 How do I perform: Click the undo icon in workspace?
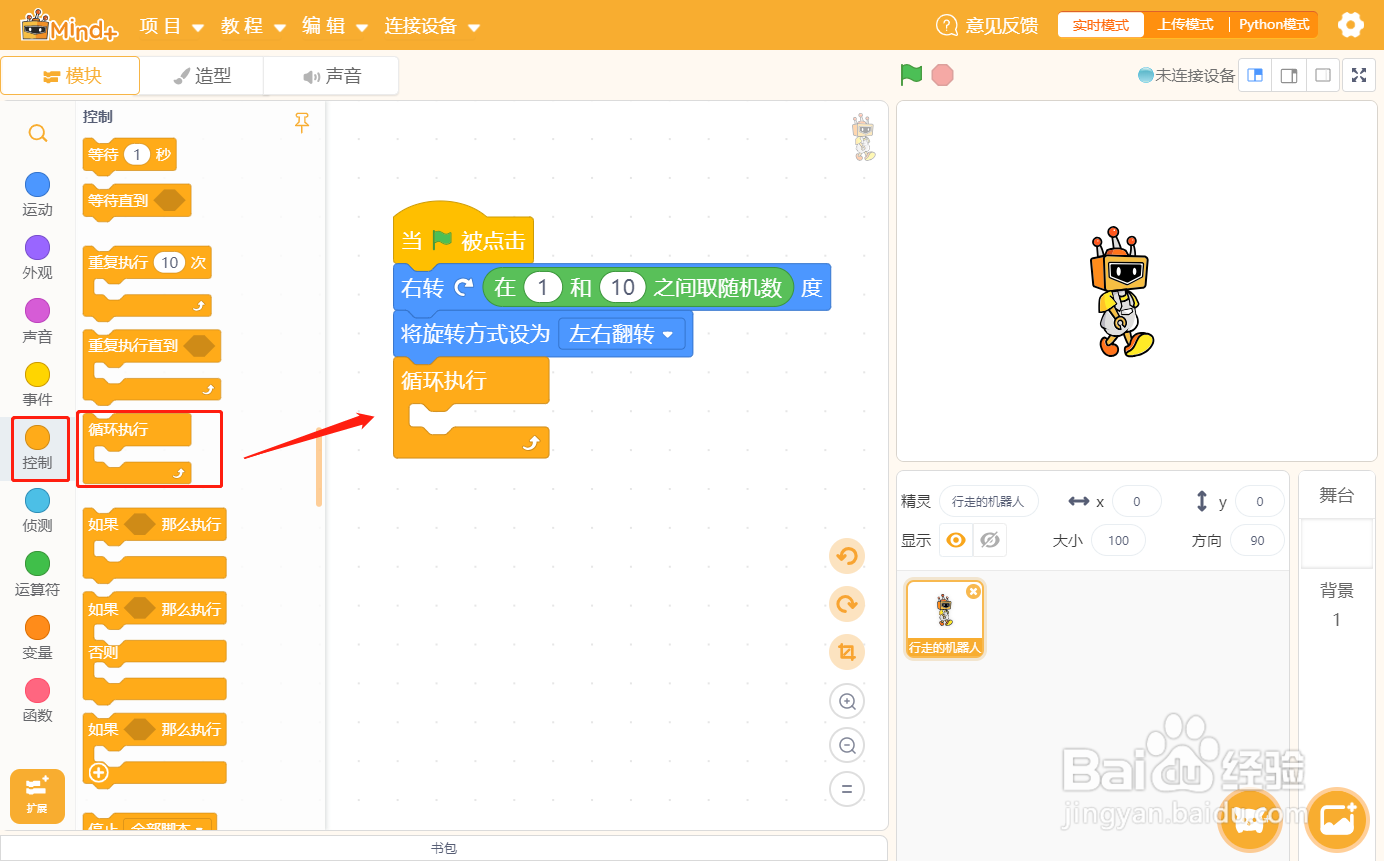point(847,556)
